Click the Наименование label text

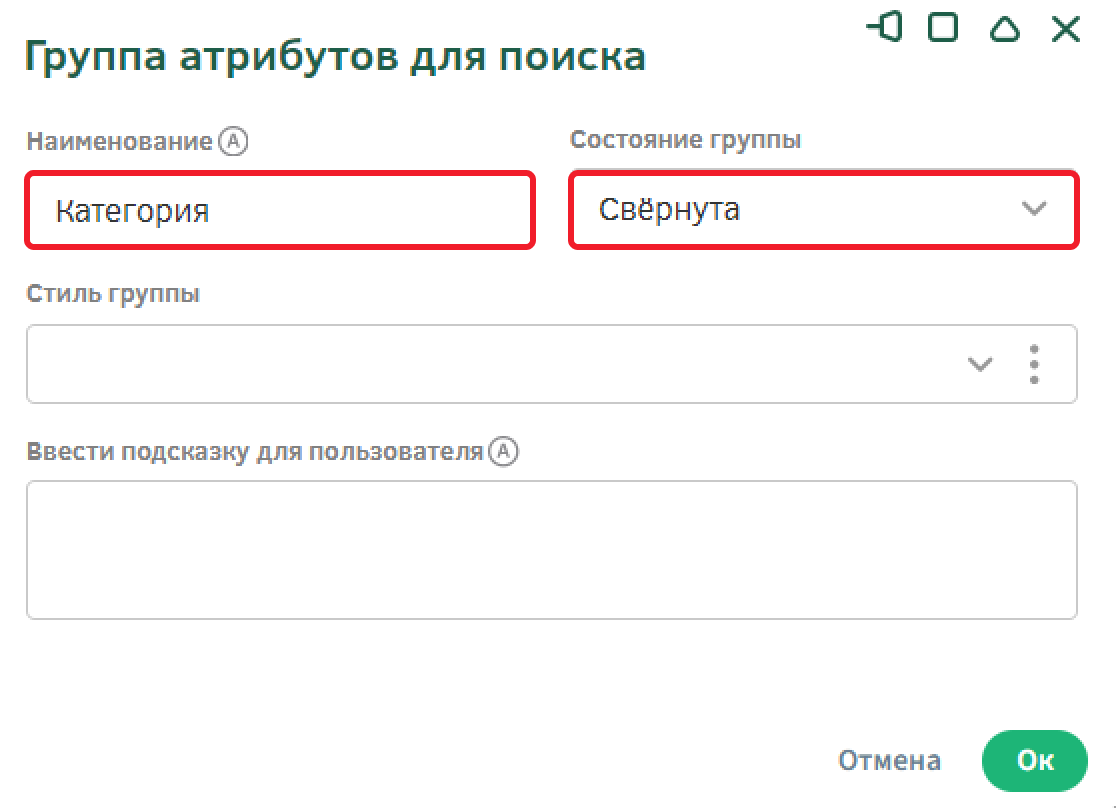(120, 142)
